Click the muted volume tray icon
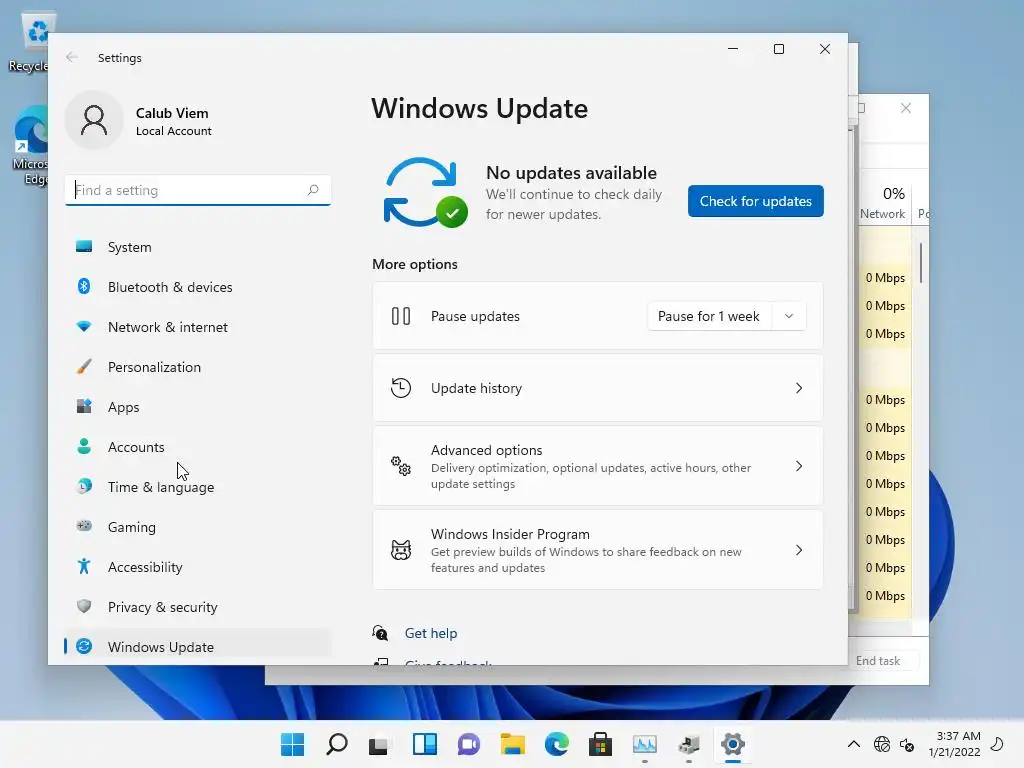Screen dimensions: 1024x768 tap(907, 744)
